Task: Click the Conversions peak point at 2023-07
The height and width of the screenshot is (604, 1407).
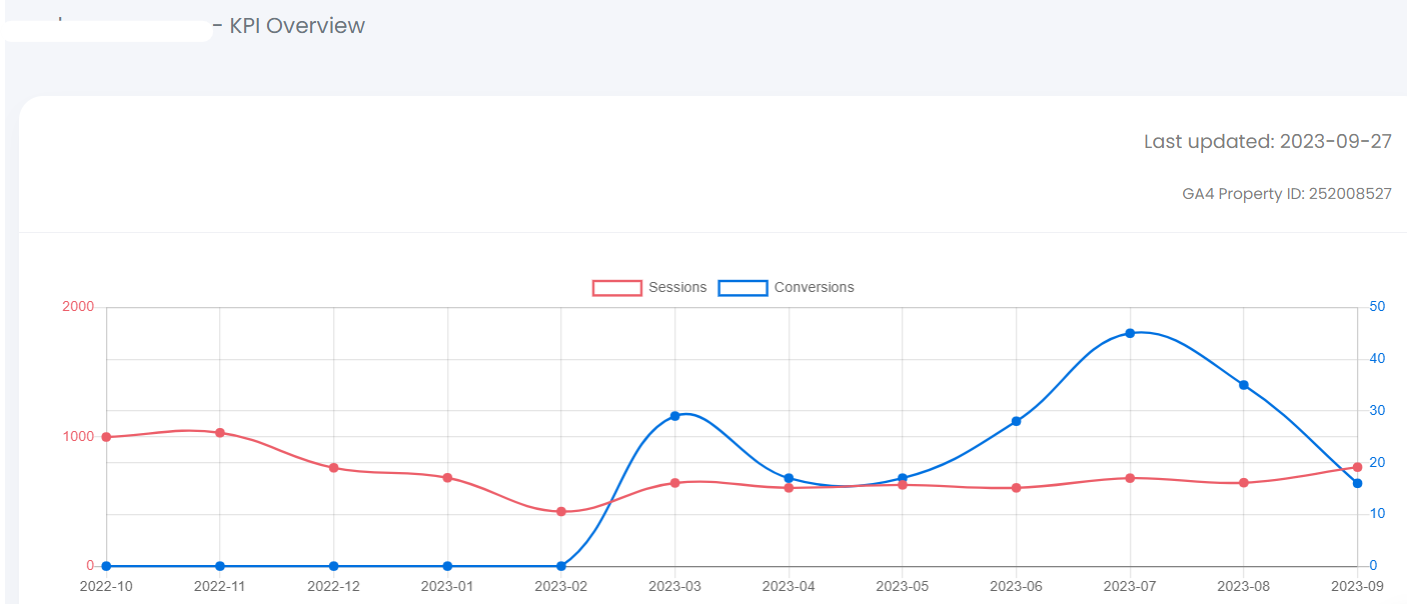Action: pyautogui.click(x=1130, y=333)
